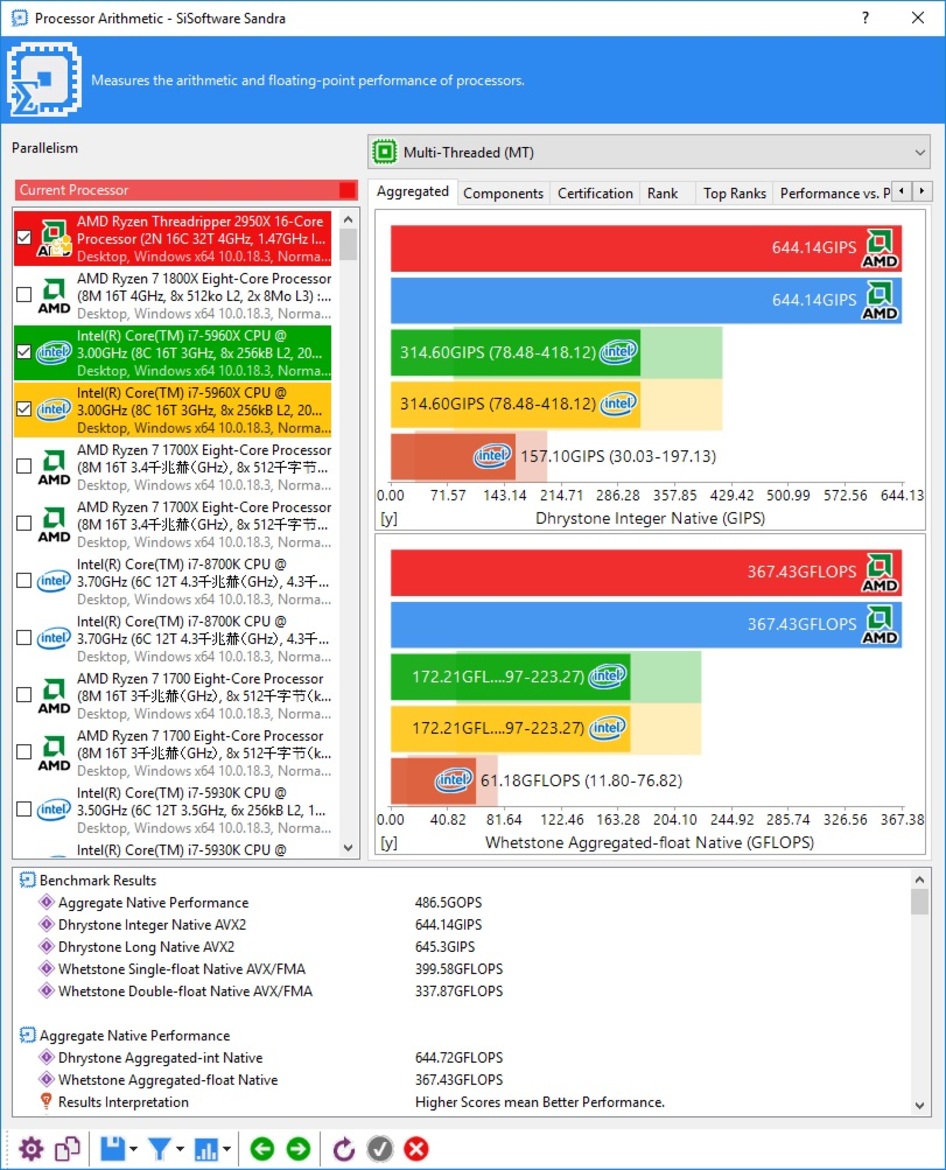Click the diamond icon beside Dhrystone Integer Native AVX2
Image resolution: width=946 pixels, height=1170 pixels.
pyautogui.click(x=46, y=925)
